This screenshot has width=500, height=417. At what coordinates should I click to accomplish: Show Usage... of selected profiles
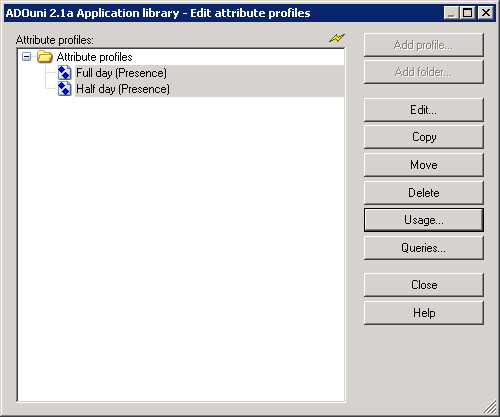pyautogui.click(x=424, y=220)
